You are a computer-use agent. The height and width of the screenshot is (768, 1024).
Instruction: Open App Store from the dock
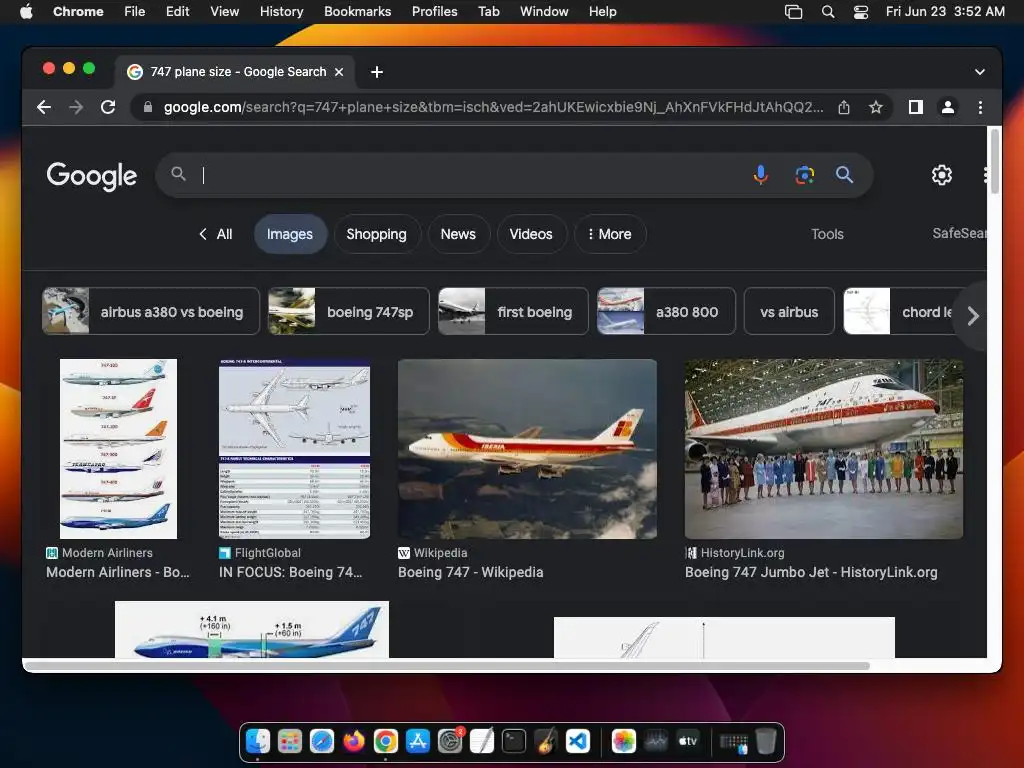[417, 741]
